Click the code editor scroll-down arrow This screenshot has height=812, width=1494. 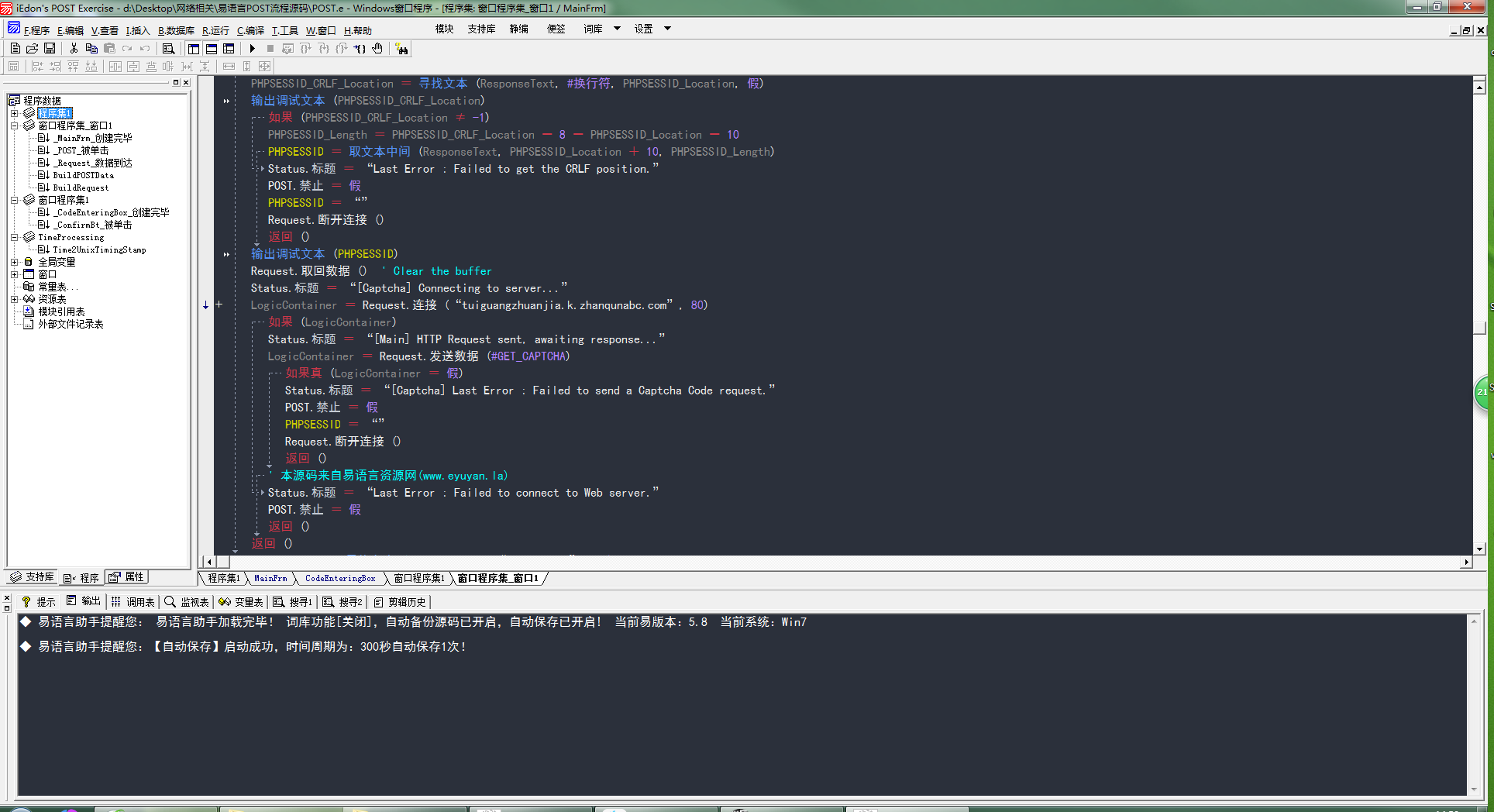pyautogui.click(x=1479, y=549)
